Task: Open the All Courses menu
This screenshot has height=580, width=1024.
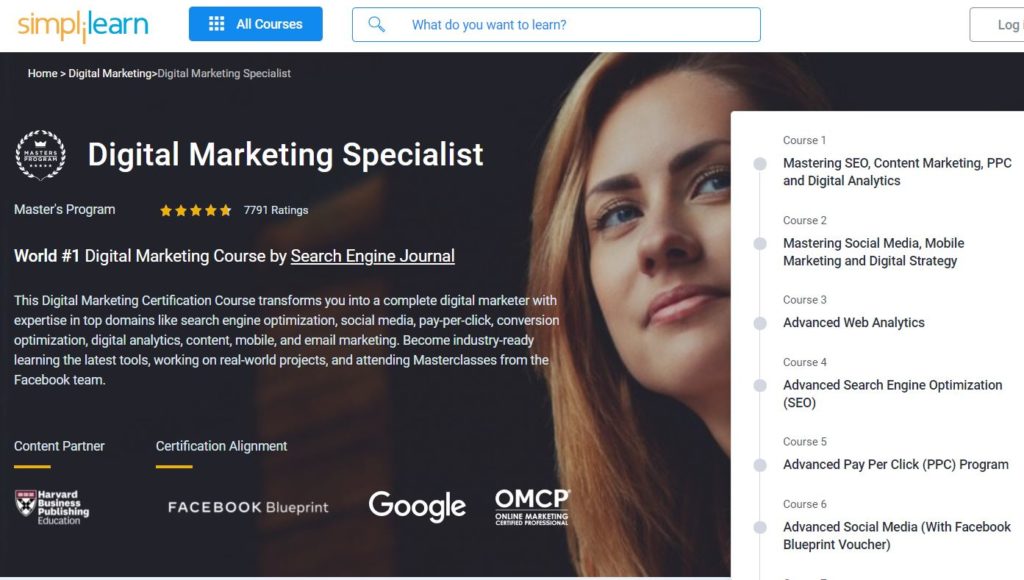Action: click(x=255, y=24)
